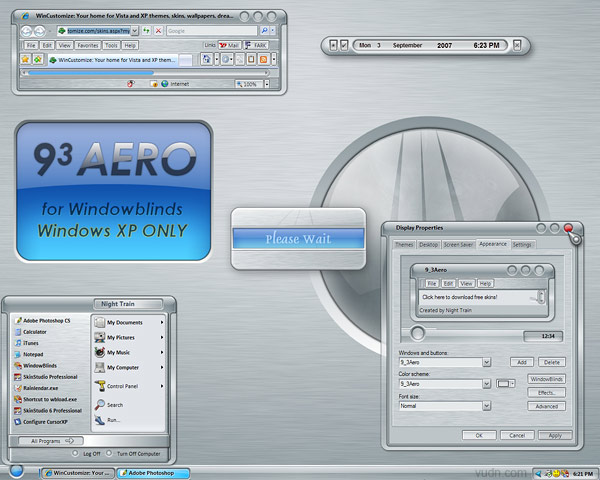Click the Effects... button
Viewport: 600px width, 480px height.
pos(546,393)
